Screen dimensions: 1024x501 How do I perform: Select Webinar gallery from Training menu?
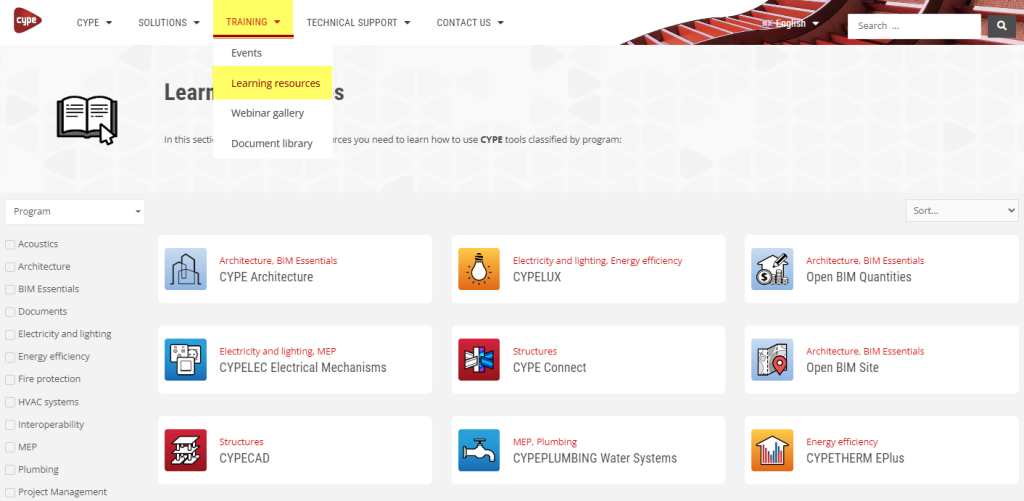[267, 113]
